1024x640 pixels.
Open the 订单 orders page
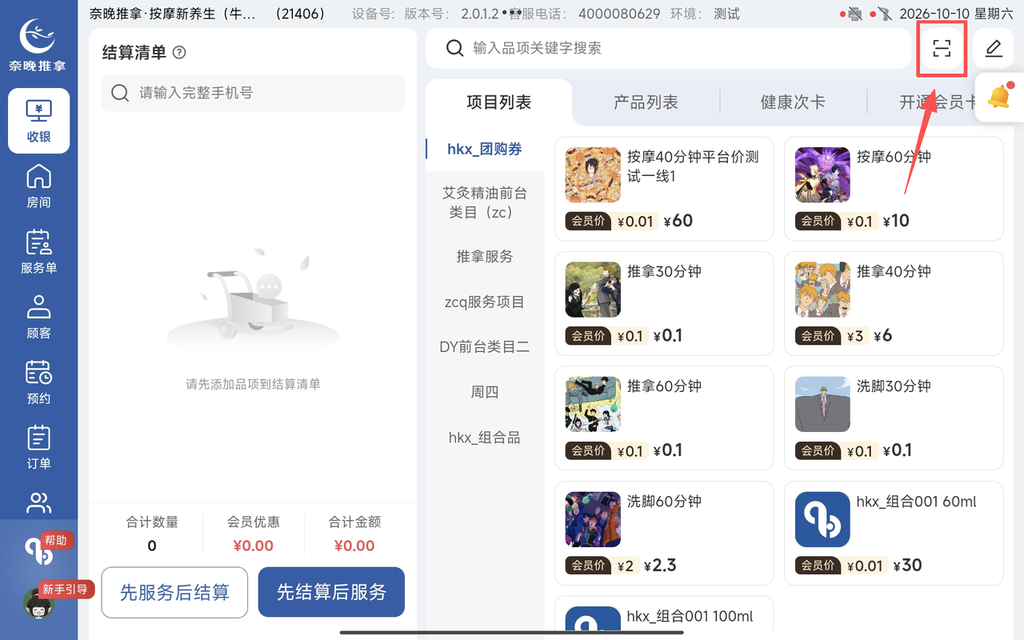click(39, 447)
